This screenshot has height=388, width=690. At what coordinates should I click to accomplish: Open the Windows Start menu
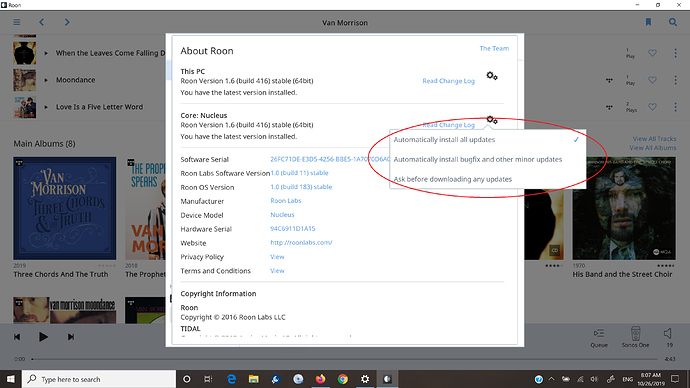click(x=11, y=379)
